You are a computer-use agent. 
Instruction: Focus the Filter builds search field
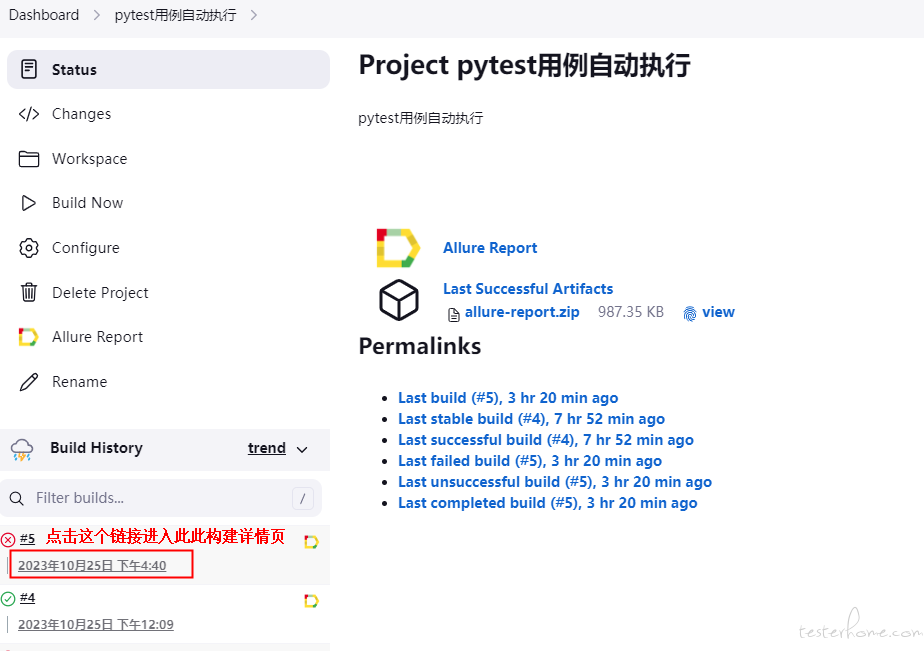(161, 498)
